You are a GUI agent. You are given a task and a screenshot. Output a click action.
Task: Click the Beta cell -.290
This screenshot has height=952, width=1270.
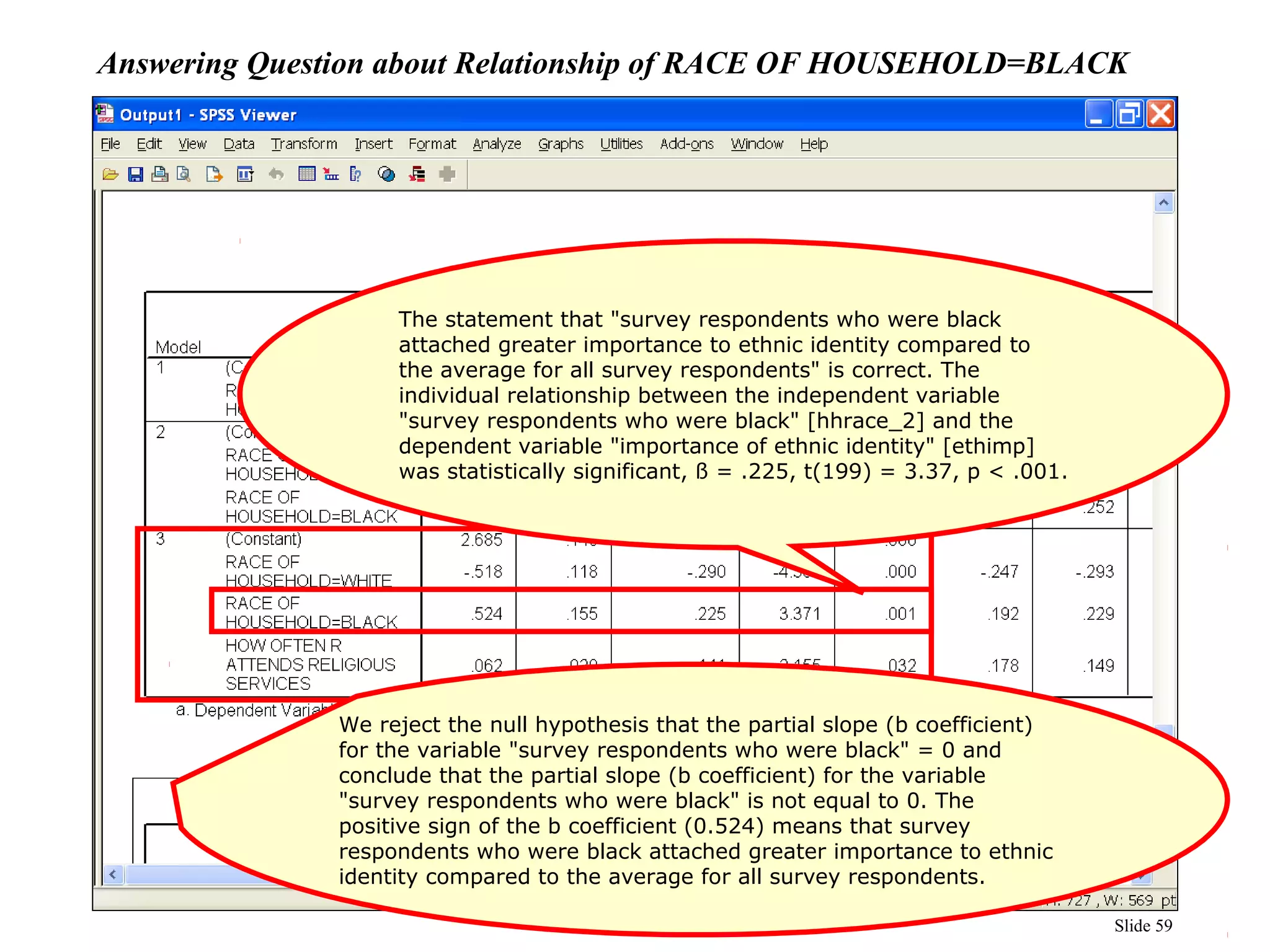(x=706, y=571)
